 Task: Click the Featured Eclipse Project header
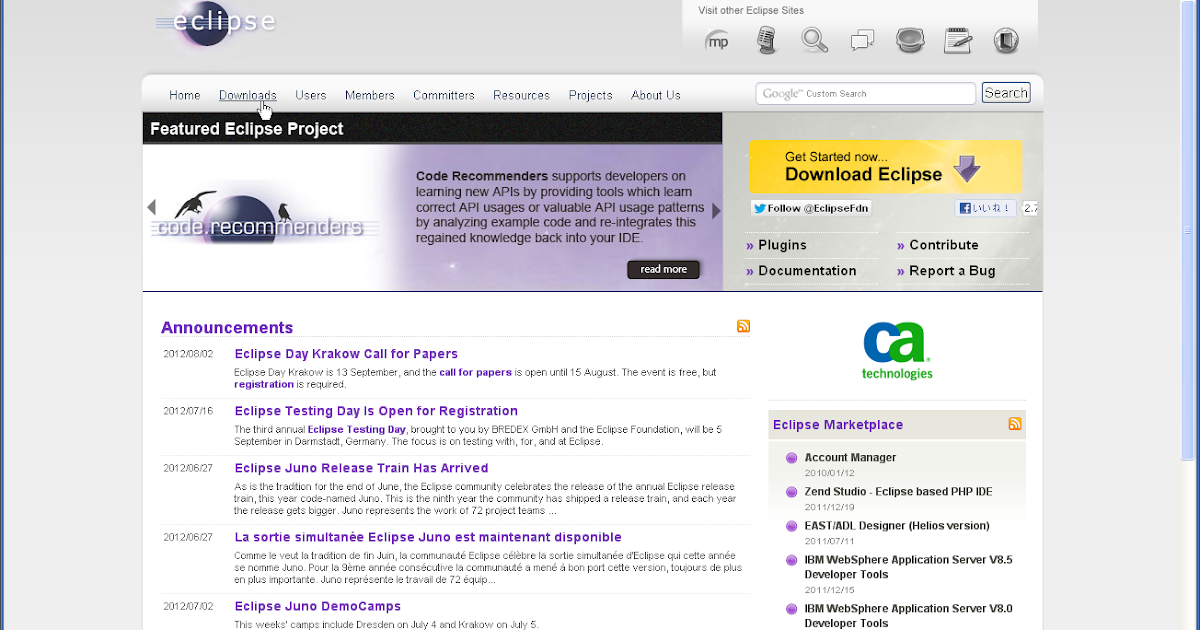click(x=247, y=129)
